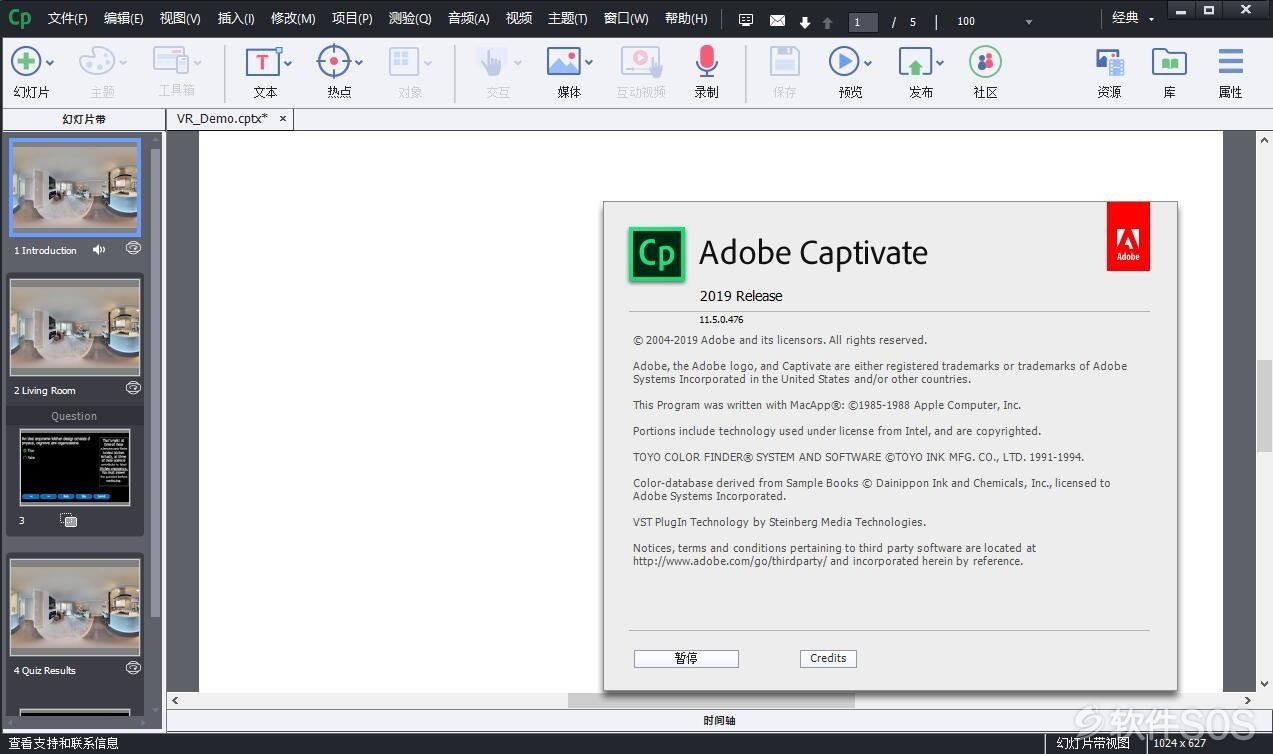Screen dimensions: 1273x754
Task: Expand the Hotspot (热点) dropdown arrow
Action: pos(358,63)
